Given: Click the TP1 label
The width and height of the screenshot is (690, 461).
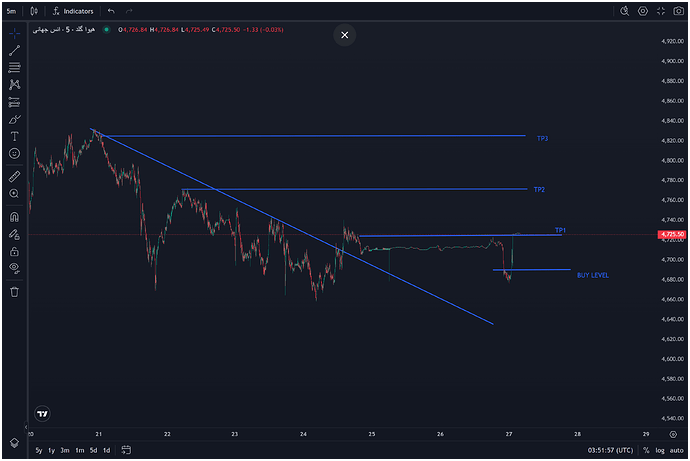Looking at the screenshot, I should click(560, 230).
